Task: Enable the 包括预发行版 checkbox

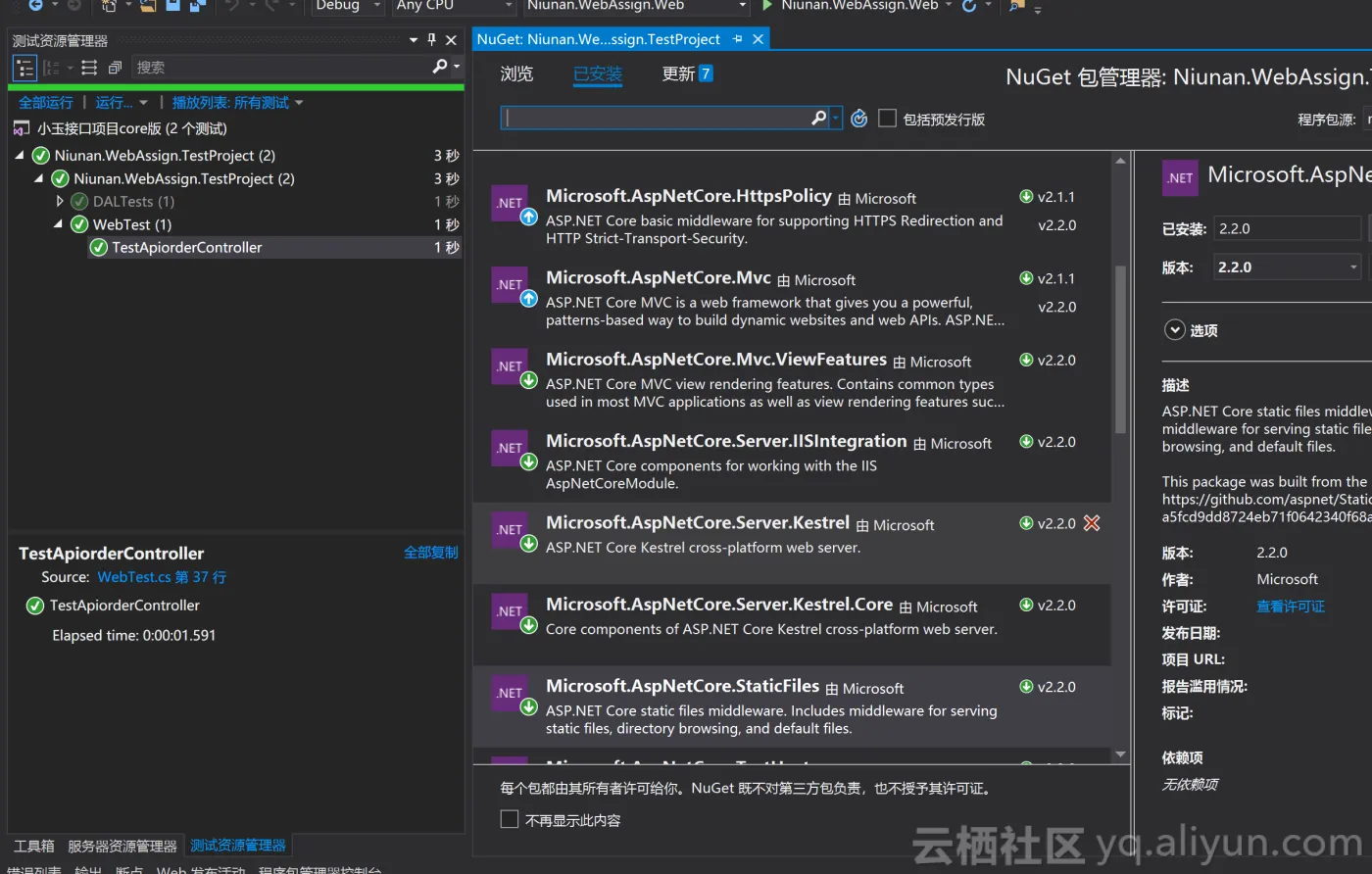Action: 887,118
